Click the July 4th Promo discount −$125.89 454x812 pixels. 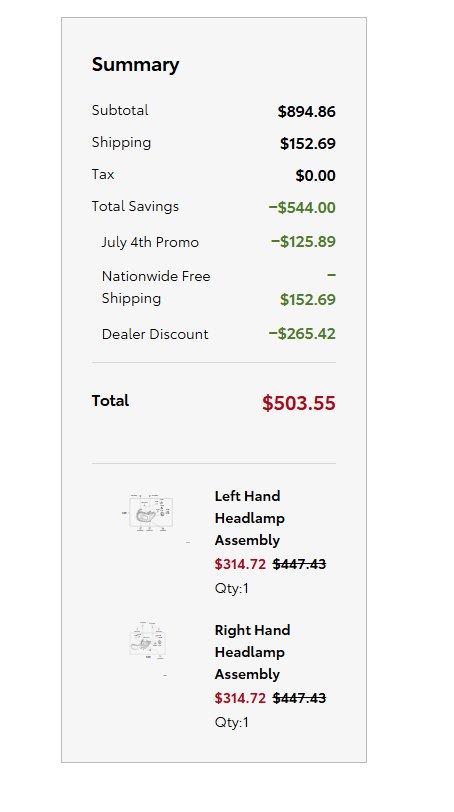(x=303, y=242)
